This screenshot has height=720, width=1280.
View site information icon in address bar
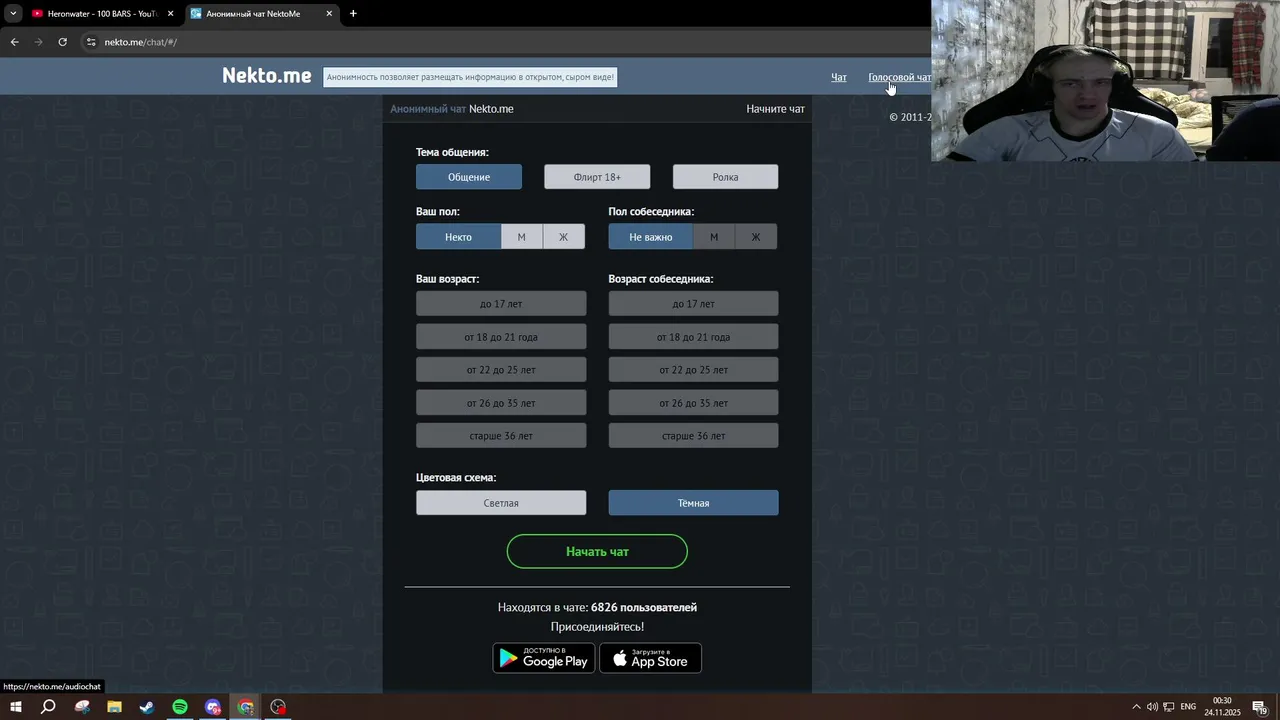[x=91, y=42]
